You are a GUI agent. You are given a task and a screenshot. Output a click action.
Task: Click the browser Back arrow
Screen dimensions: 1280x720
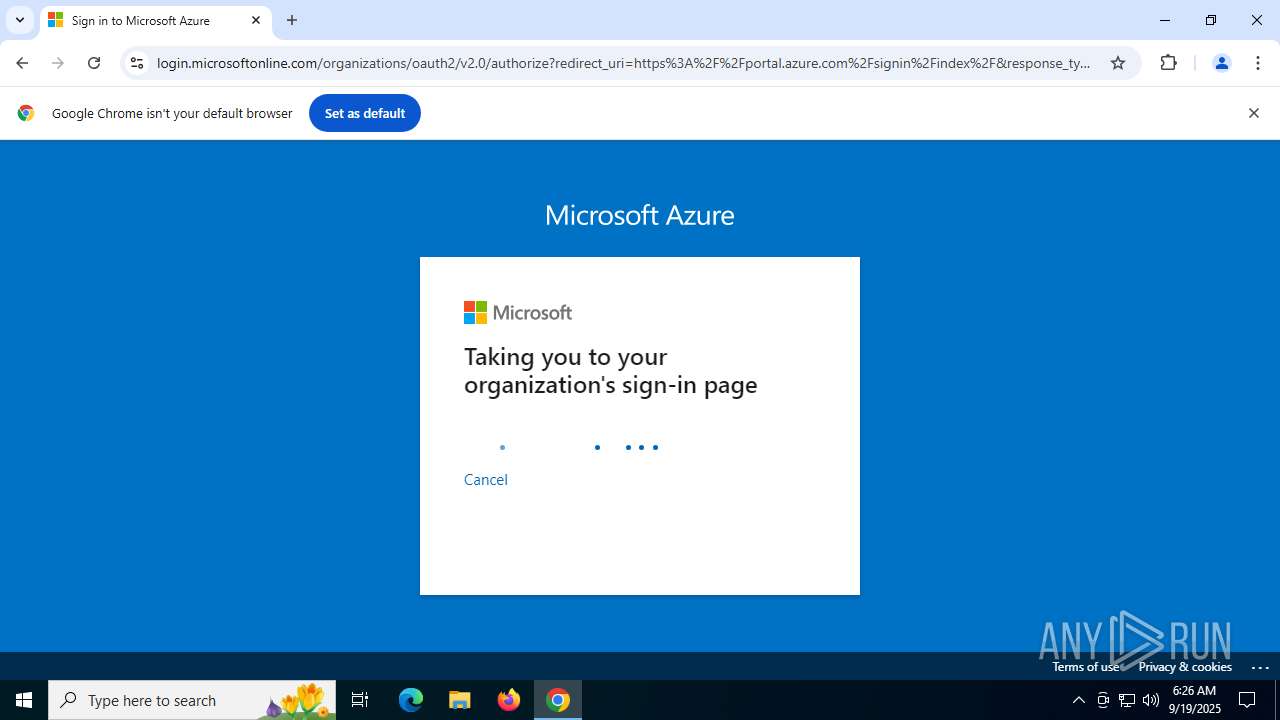coord(22,63)
